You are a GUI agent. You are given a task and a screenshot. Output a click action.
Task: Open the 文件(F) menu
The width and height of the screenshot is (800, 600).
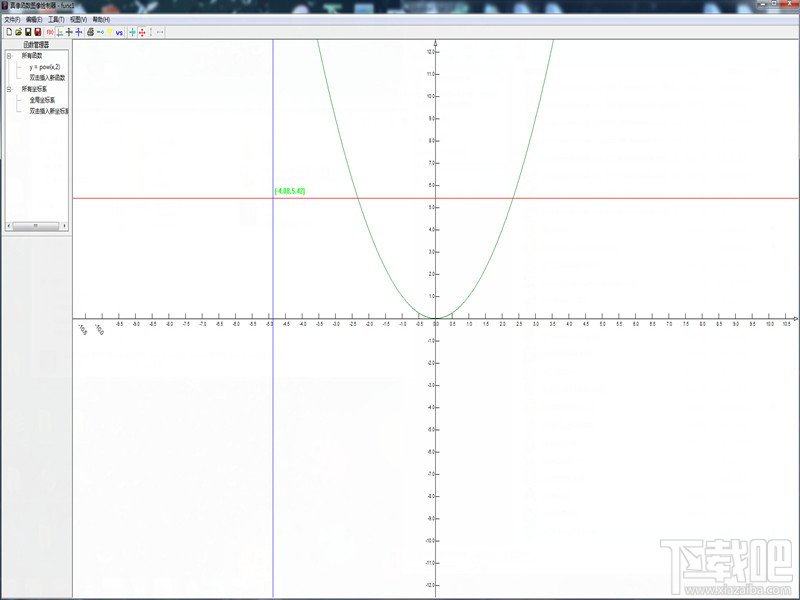12,19
